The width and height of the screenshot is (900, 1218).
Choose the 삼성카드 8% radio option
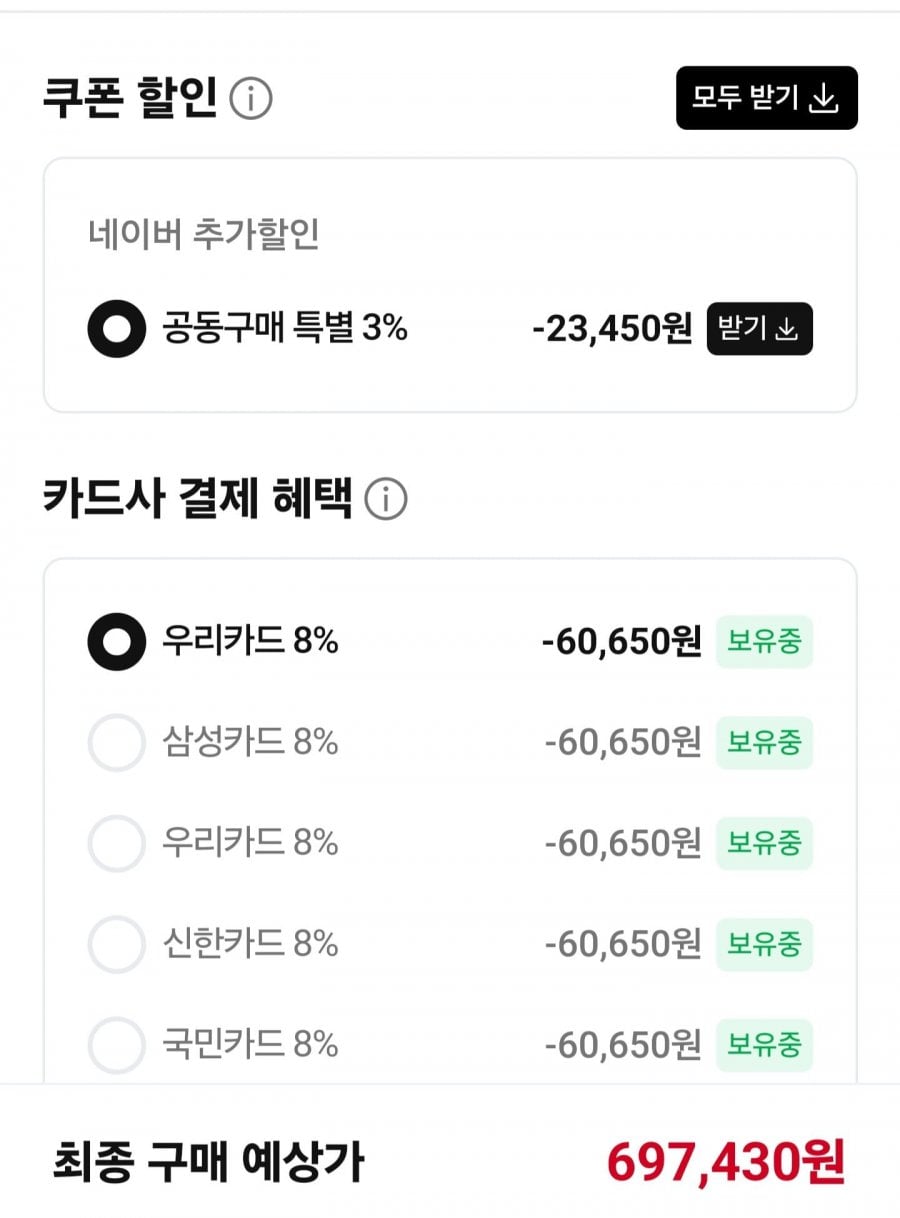117,743
